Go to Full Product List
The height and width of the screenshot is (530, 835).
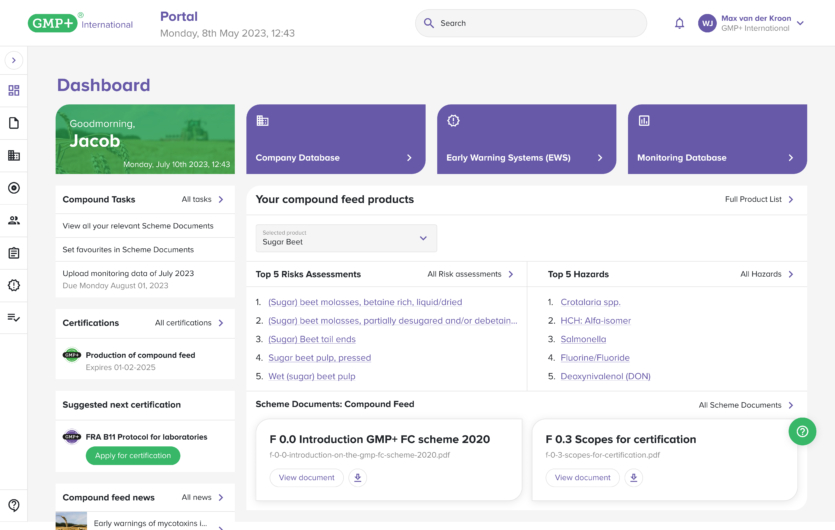(x=759, y=199)
